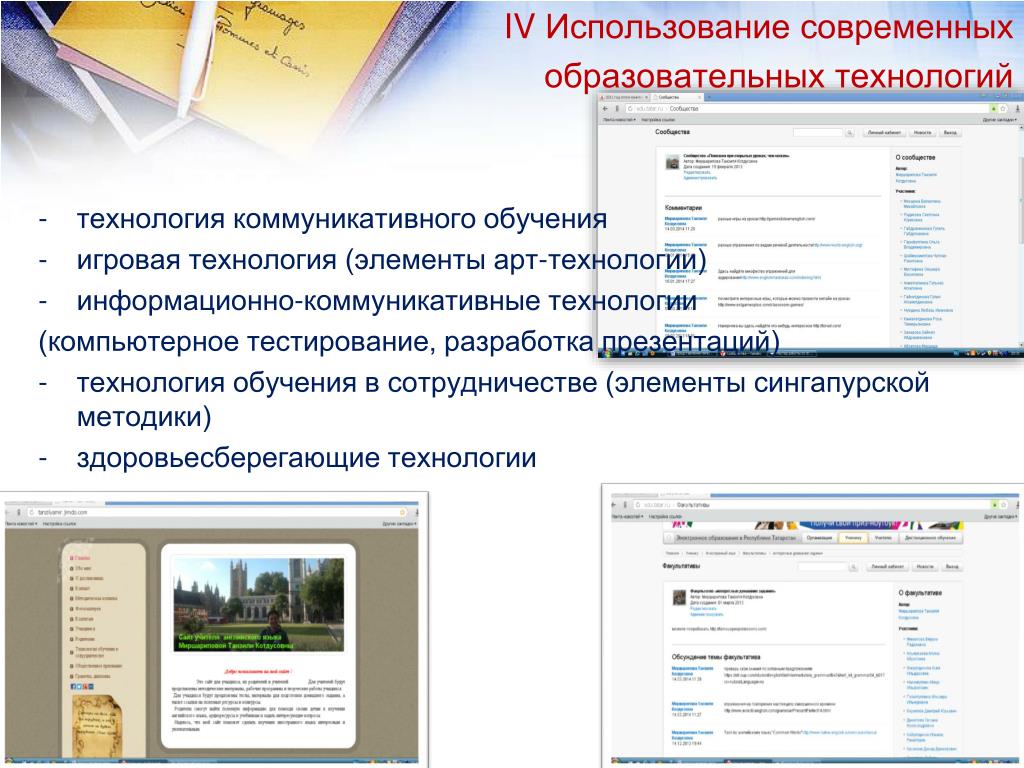The width and height of the screenshot is (1024, 768).
Task: Click back arrow in jimdo browser window
Action: point(7,512)
